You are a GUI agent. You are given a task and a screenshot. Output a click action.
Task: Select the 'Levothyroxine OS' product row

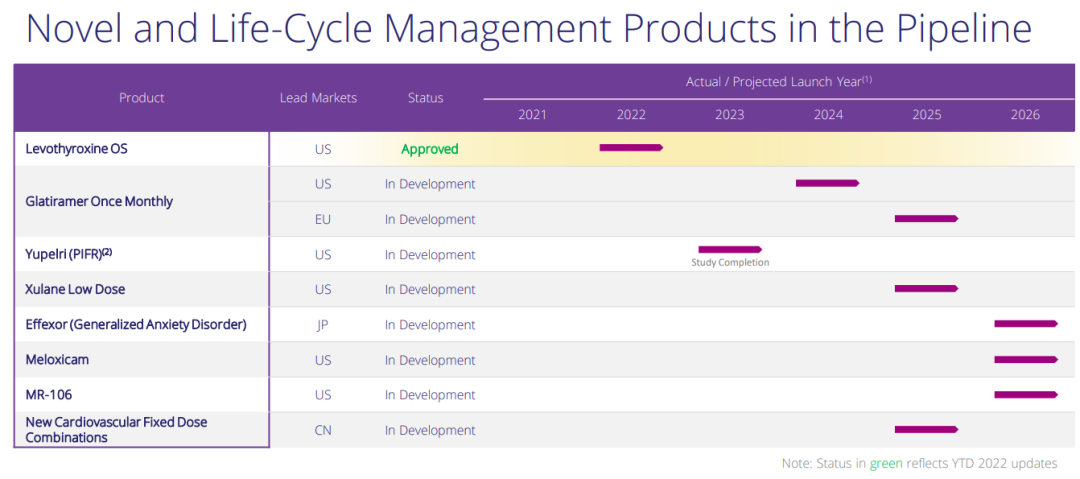(x=544, y=149)
